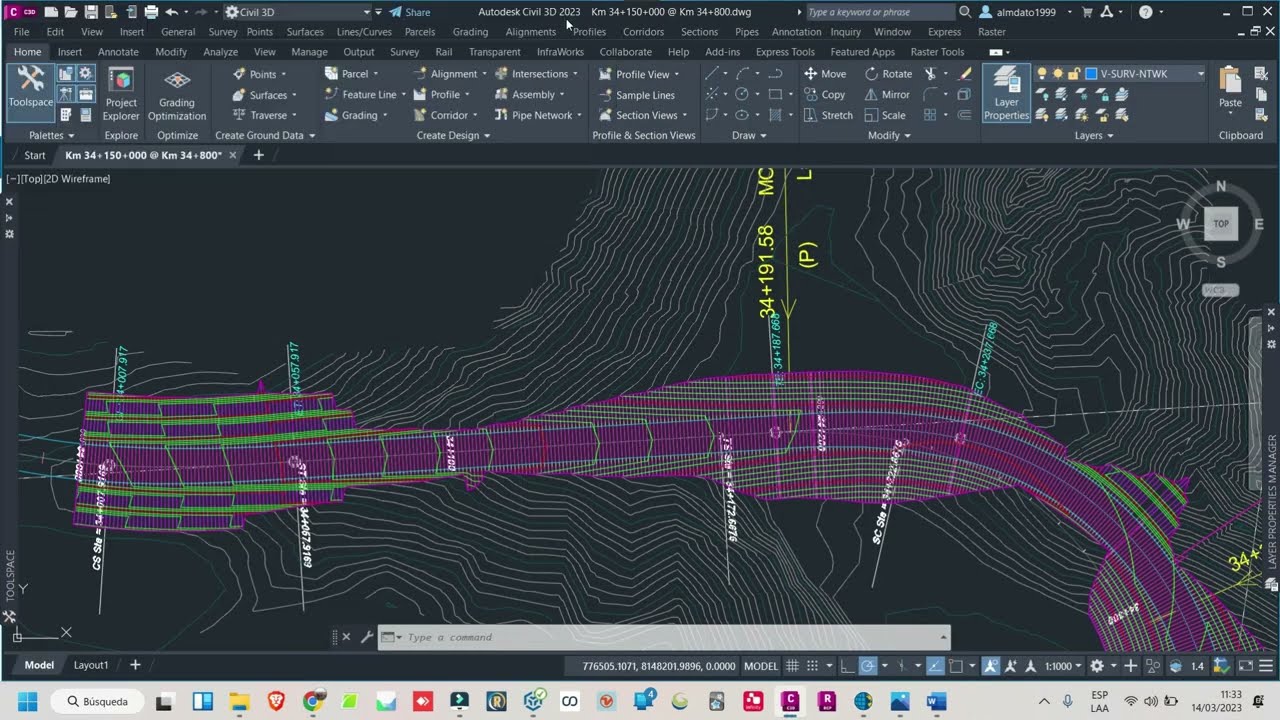Click the almdato1999 account button
The height and width of the screenshot is (720, 1280).
pyautogui.click(x=1020, y=12)
